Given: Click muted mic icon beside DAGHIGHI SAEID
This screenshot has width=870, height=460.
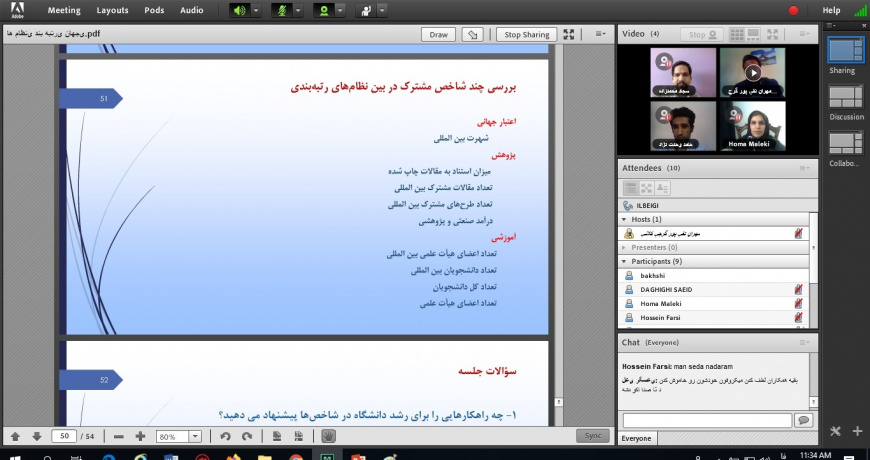Looking at the screenshot, I should pyautogui.click(x=798, y=290).
